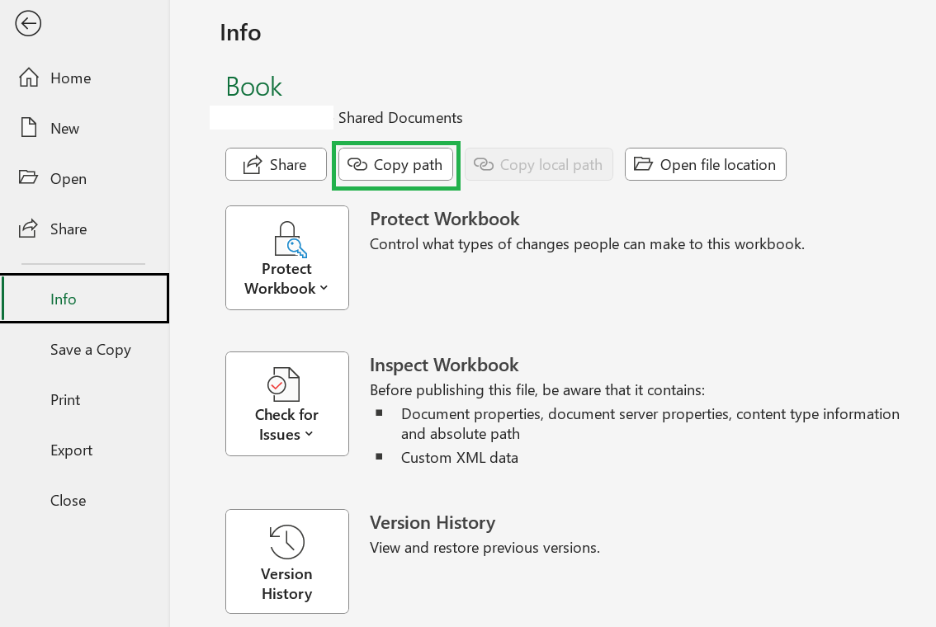This screenshot has height=627, width=936.
Task: Click the New blank page icon
Action: coord(29,128)
